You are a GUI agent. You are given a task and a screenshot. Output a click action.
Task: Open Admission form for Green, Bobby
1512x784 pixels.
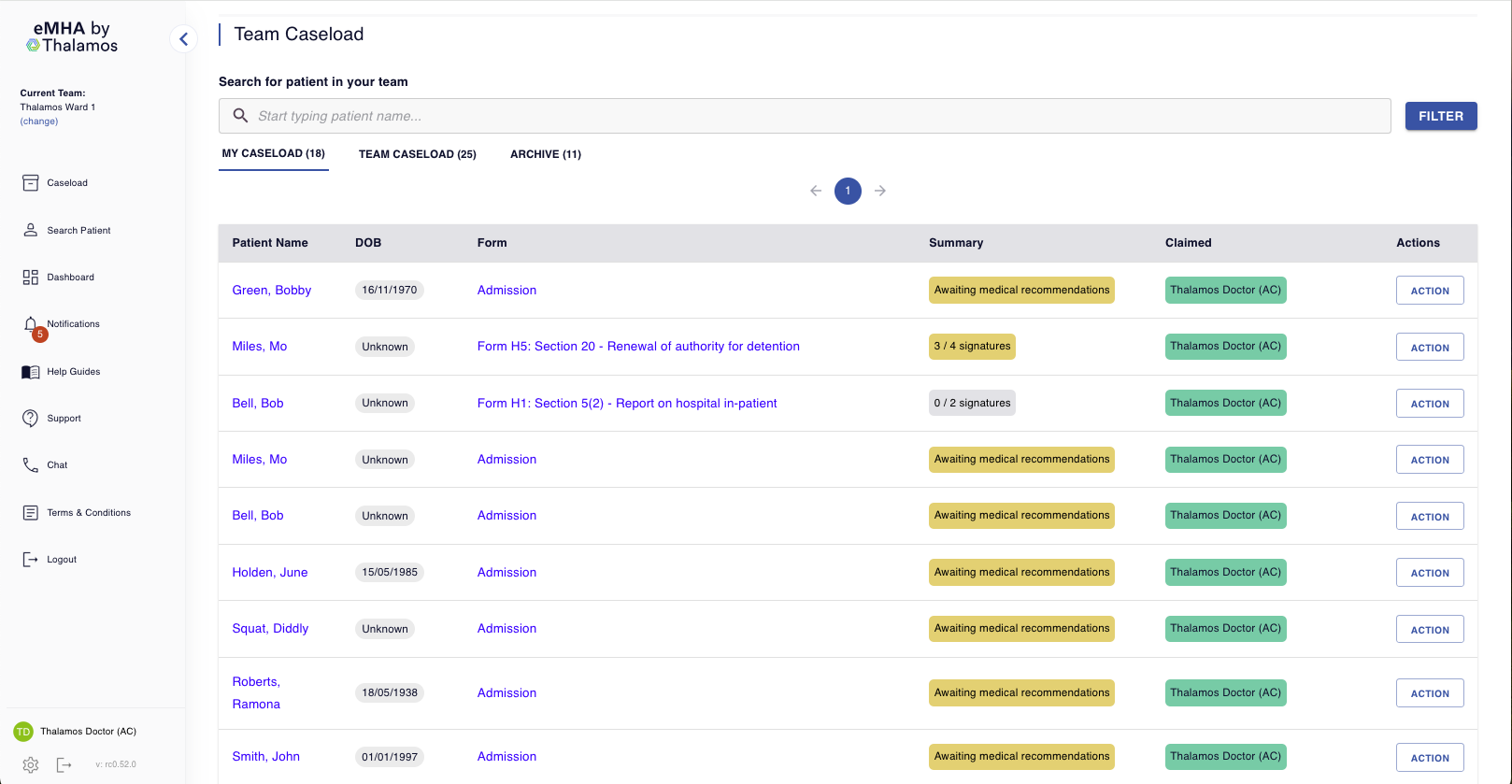pos(506,291)
